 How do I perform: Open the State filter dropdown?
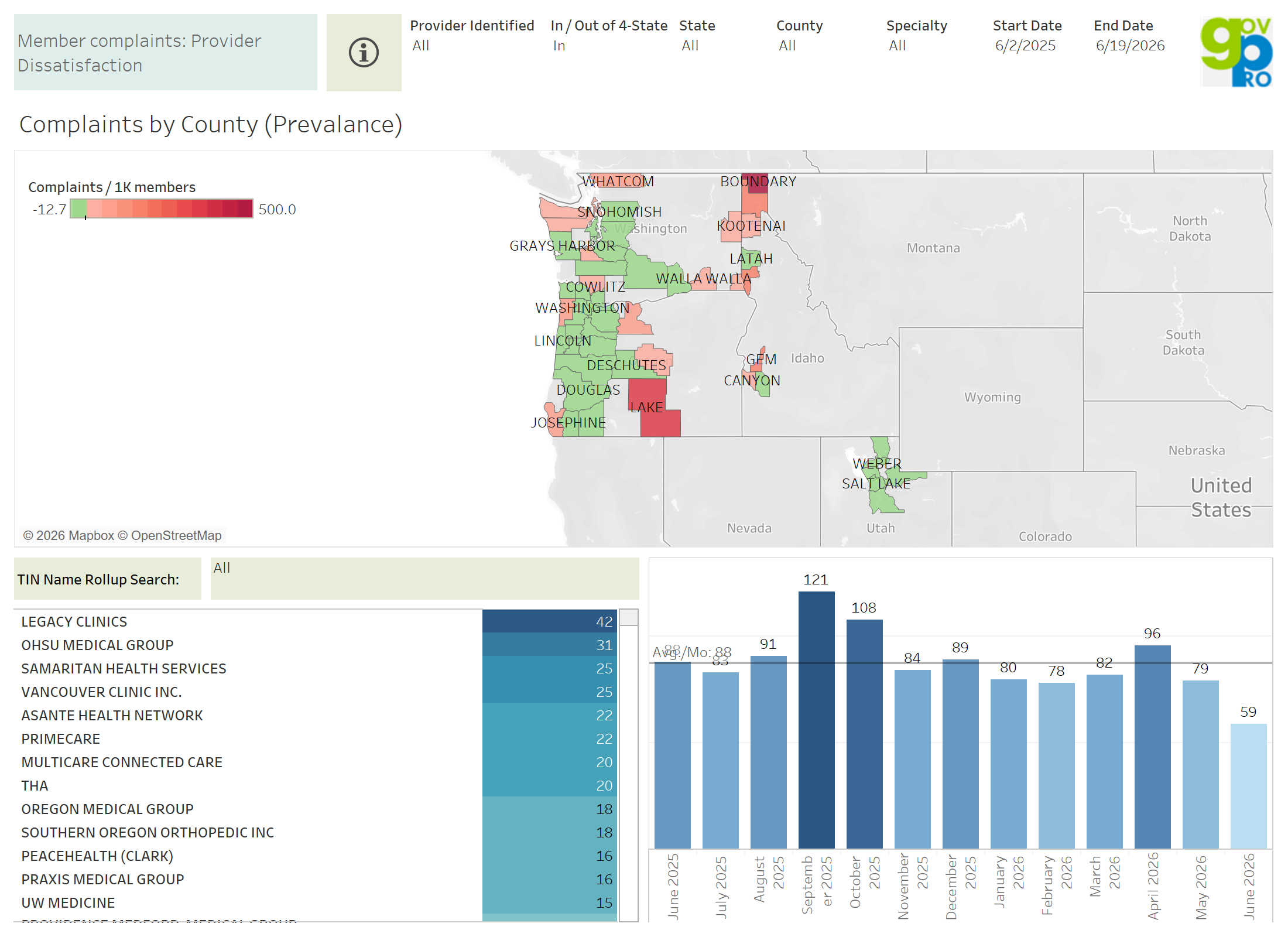pyautogui.click(x=723, y=45)
